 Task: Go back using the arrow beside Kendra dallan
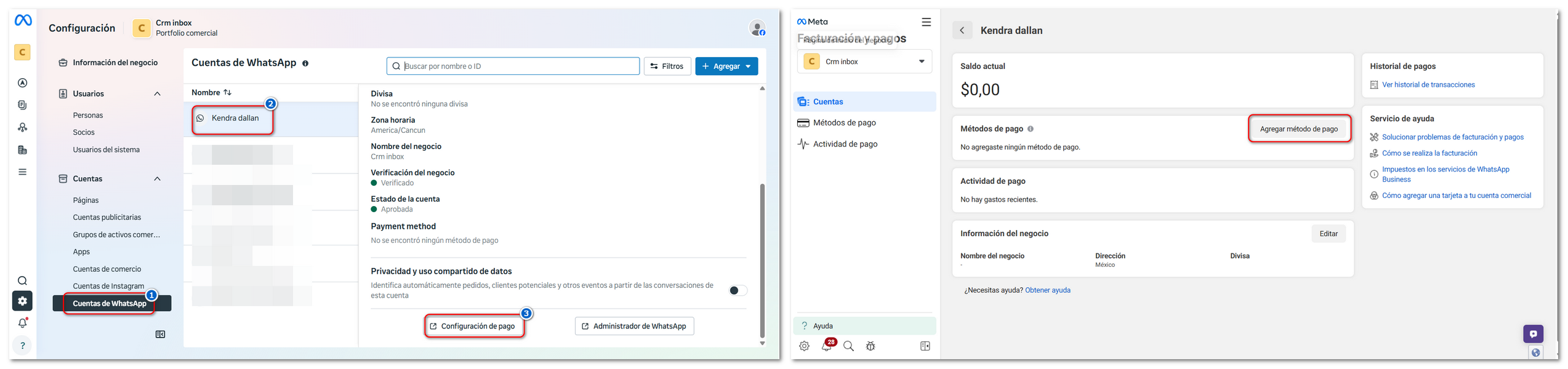coord(962,30)
